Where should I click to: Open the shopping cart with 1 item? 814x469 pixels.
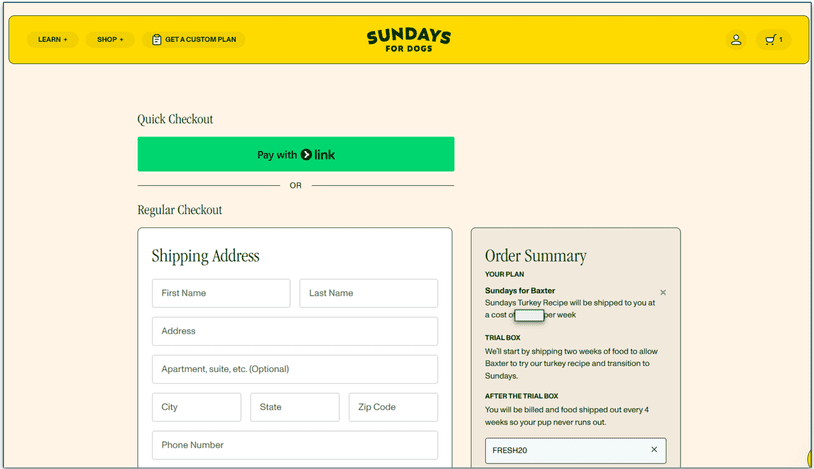[x=774, y=39]
